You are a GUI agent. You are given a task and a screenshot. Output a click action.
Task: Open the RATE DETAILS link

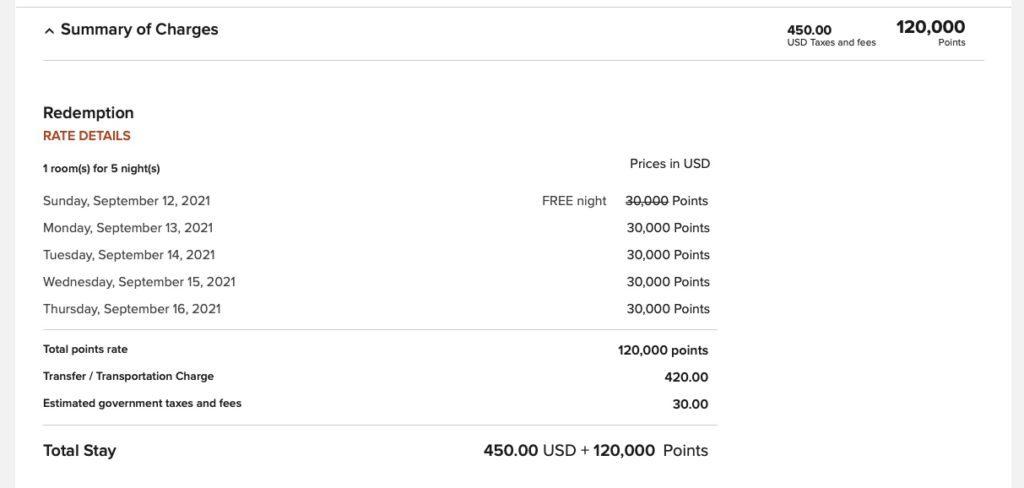(x=87, y=136)
